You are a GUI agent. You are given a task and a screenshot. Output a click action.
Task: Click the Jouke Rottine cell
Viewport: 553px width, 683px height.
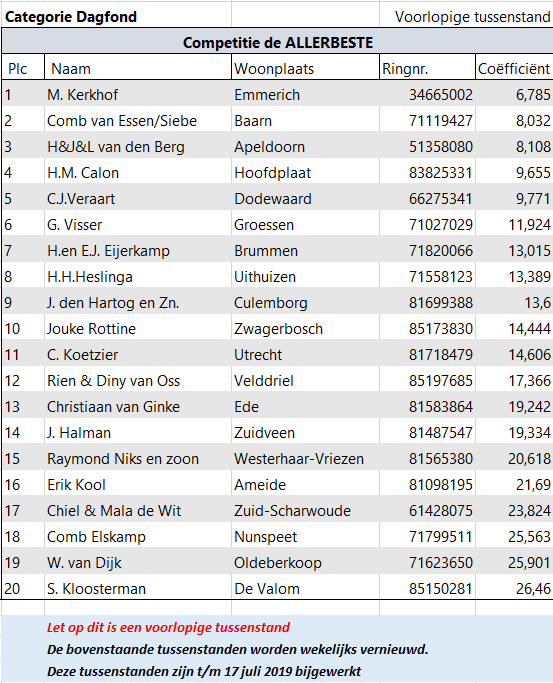[x=138, y=328]
